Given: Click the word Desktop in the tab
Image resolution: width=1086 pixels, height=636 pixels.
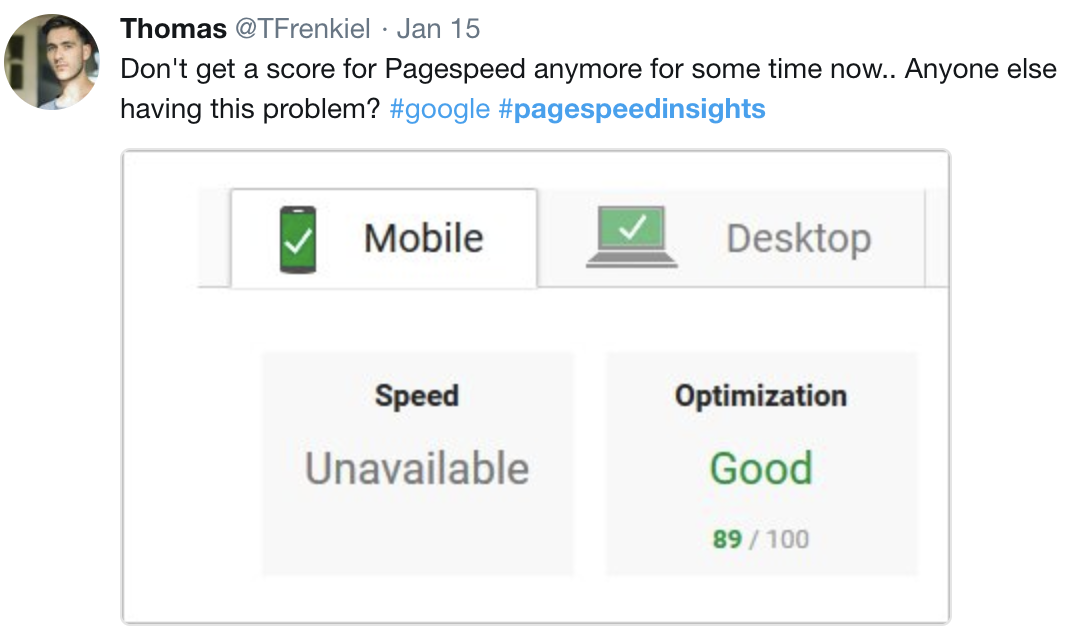Looking at the screenshot, I should coord(799,239).
